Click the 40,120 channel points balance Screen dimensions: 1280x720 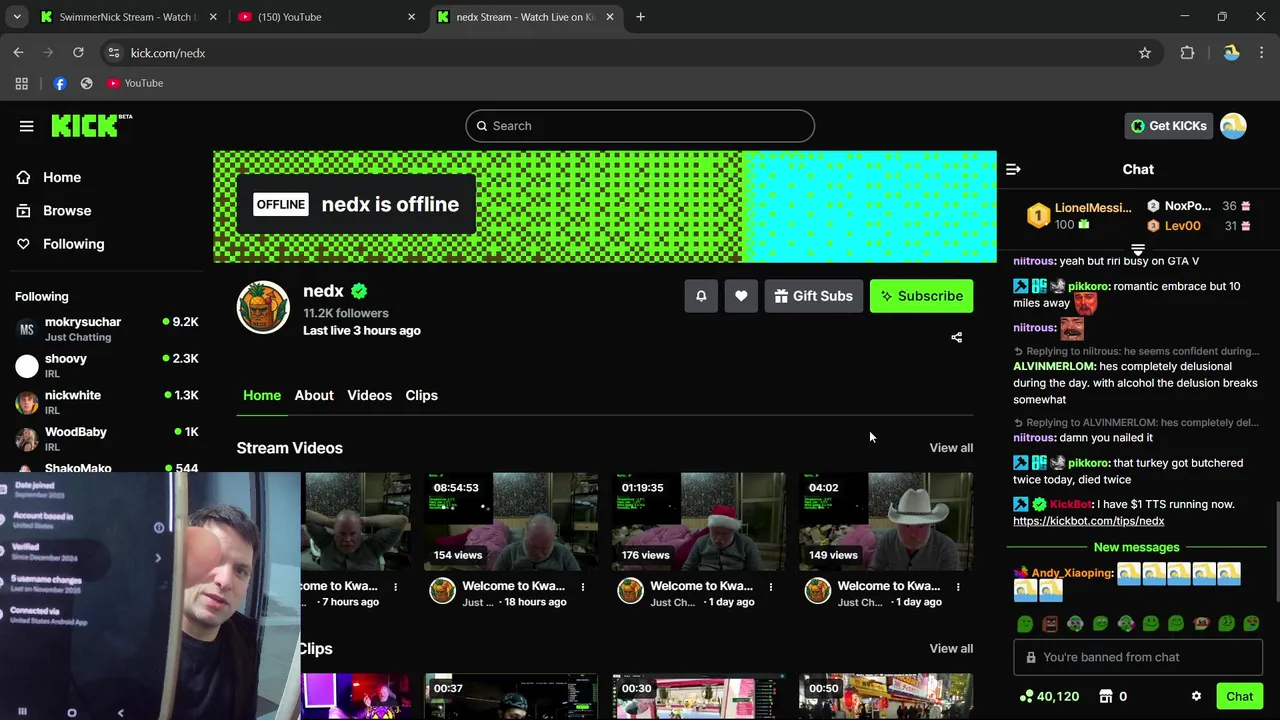tap(1049, 696)
